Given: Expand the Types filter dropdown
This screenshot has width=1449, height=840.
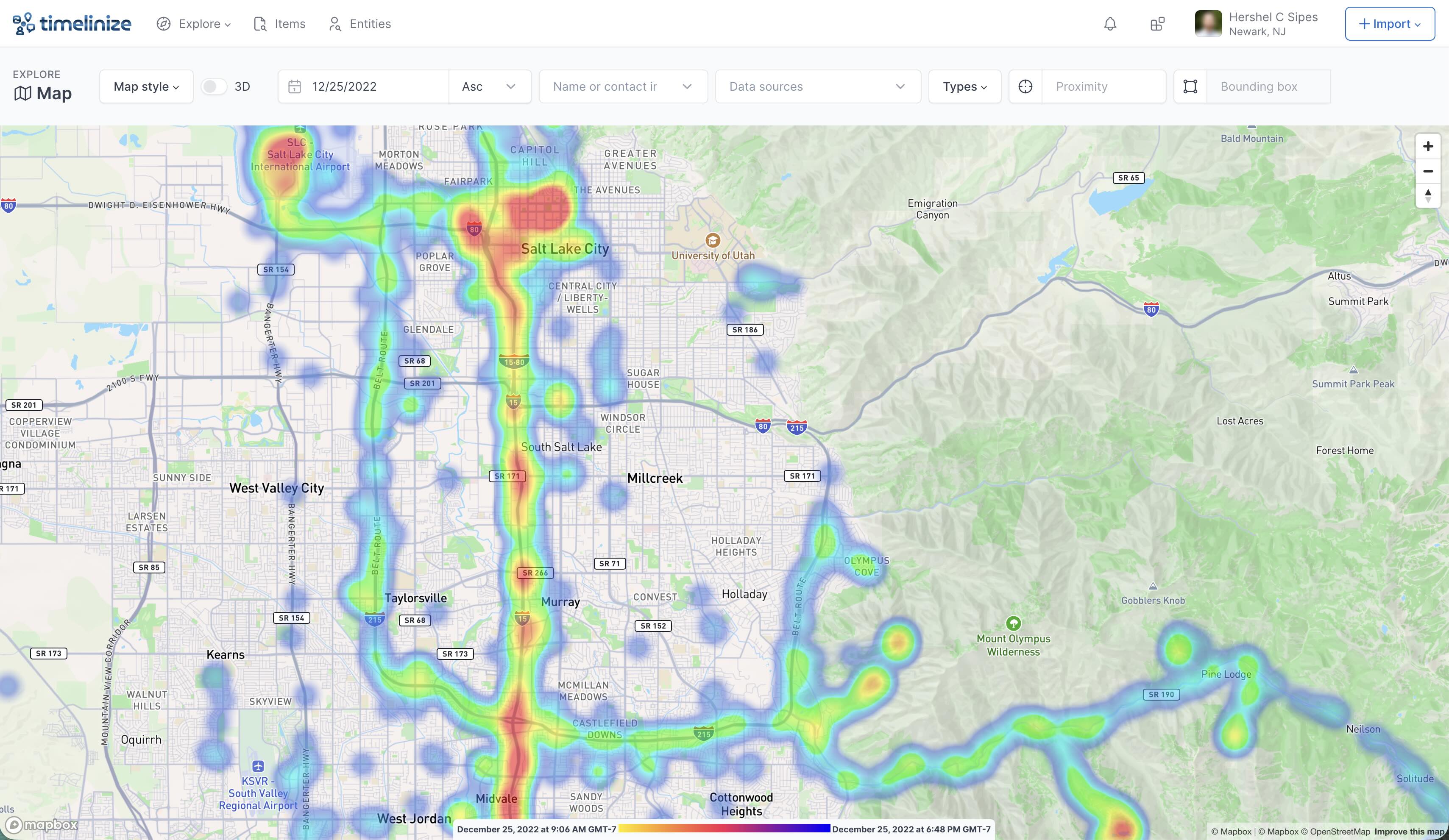Looking at the screenshot, I should (x=964, y=87).
